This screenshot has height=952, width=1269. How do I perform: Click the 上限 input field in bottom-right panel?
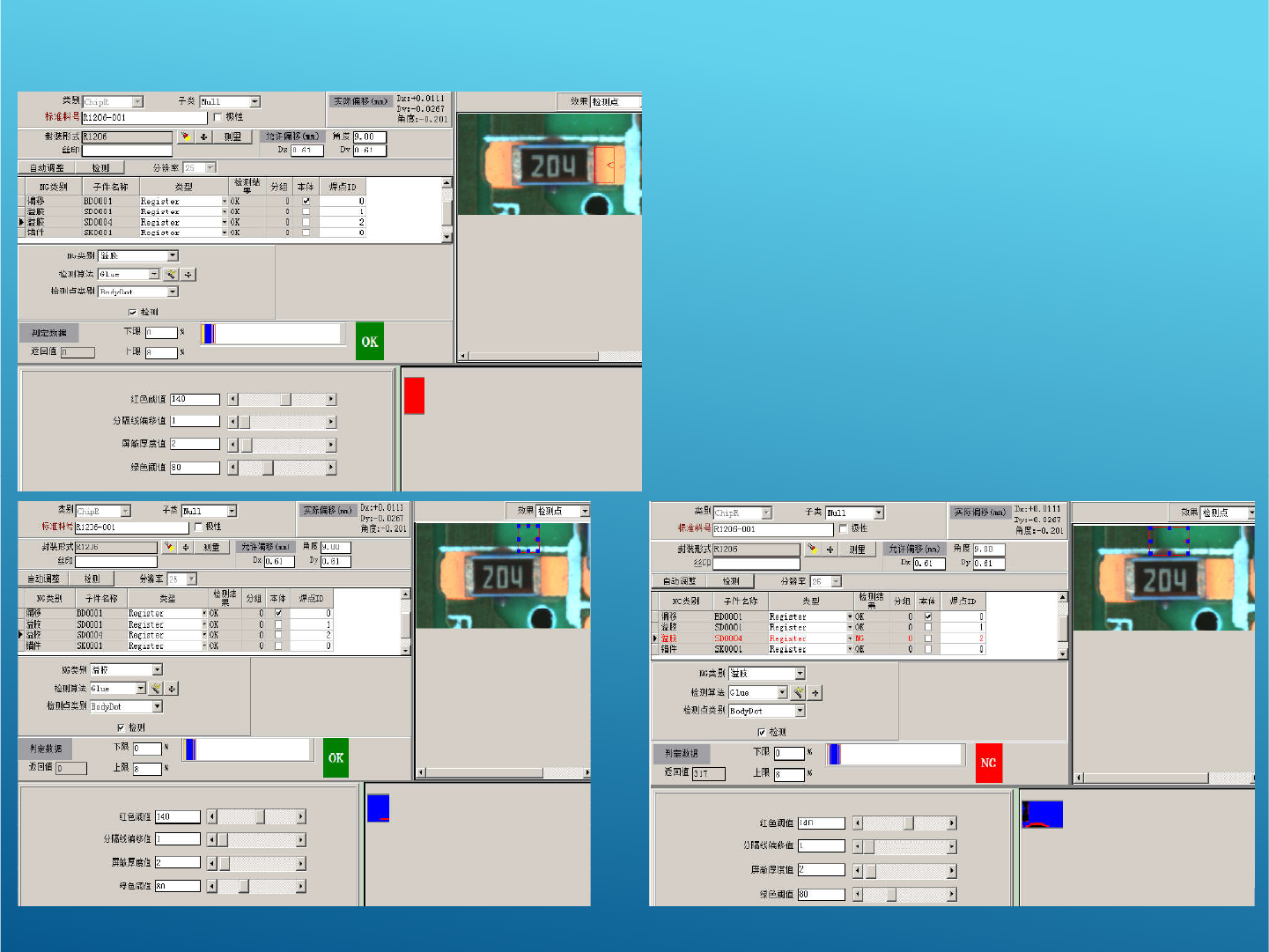pyautogui.click(x=789, y=774)
